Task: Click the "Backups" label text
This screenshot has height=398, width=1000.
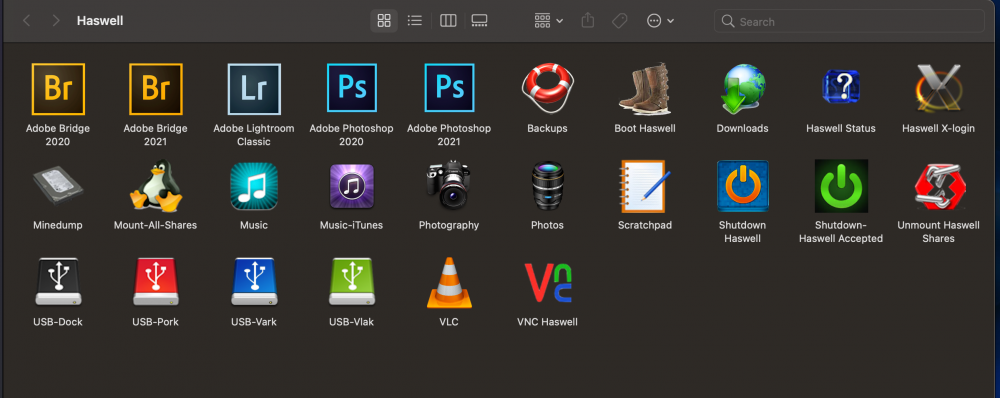Action: pyautogui.click(x=547, y=128)
